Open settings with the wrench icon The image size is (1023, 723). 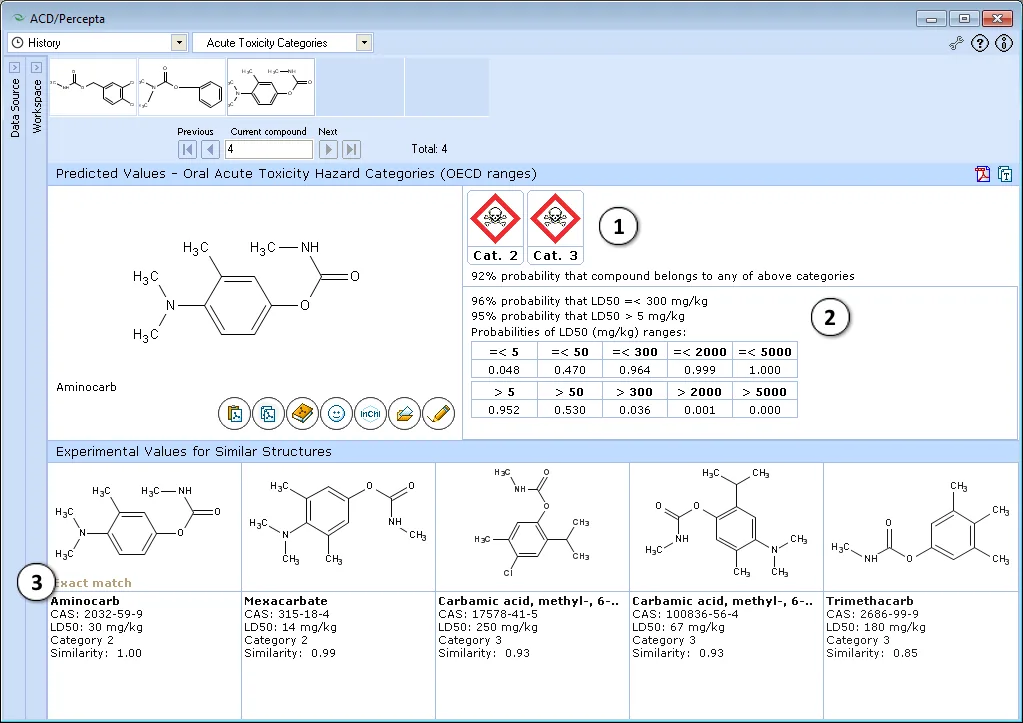click(x=956, y=43)
